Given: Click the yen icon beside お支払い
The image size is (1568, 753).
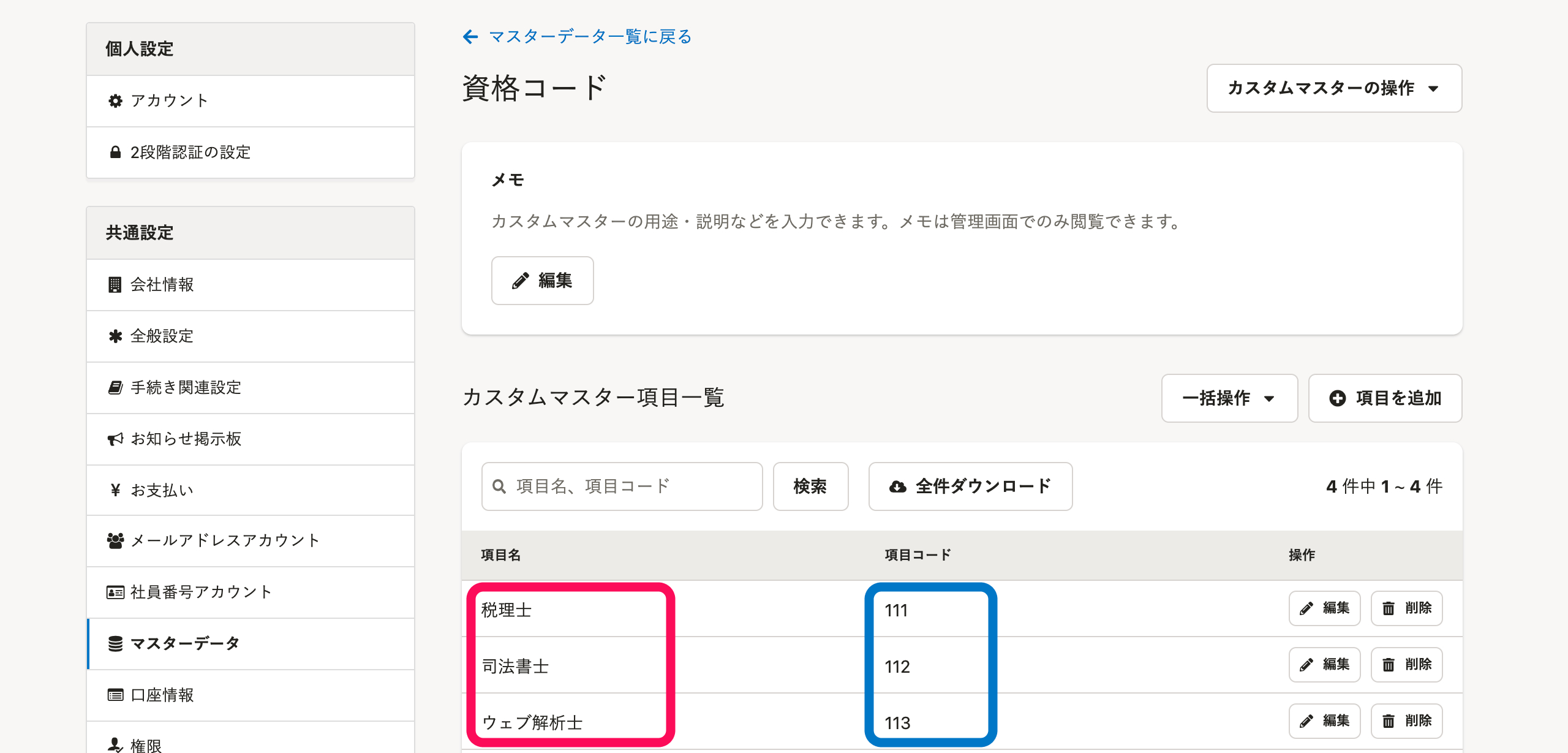Looking at the screenshot, I should tap(115, 490).
